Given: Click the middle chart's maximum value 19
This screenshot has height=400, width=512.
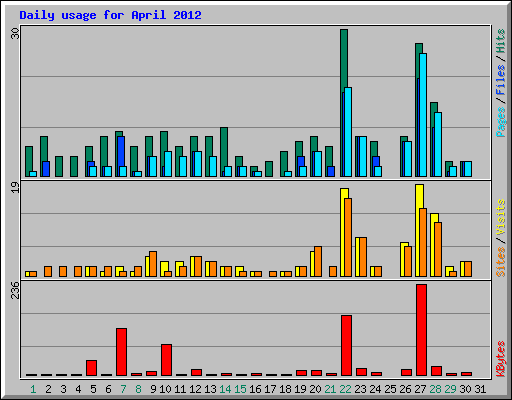Looking at the screenshot, I should (15, 187).
